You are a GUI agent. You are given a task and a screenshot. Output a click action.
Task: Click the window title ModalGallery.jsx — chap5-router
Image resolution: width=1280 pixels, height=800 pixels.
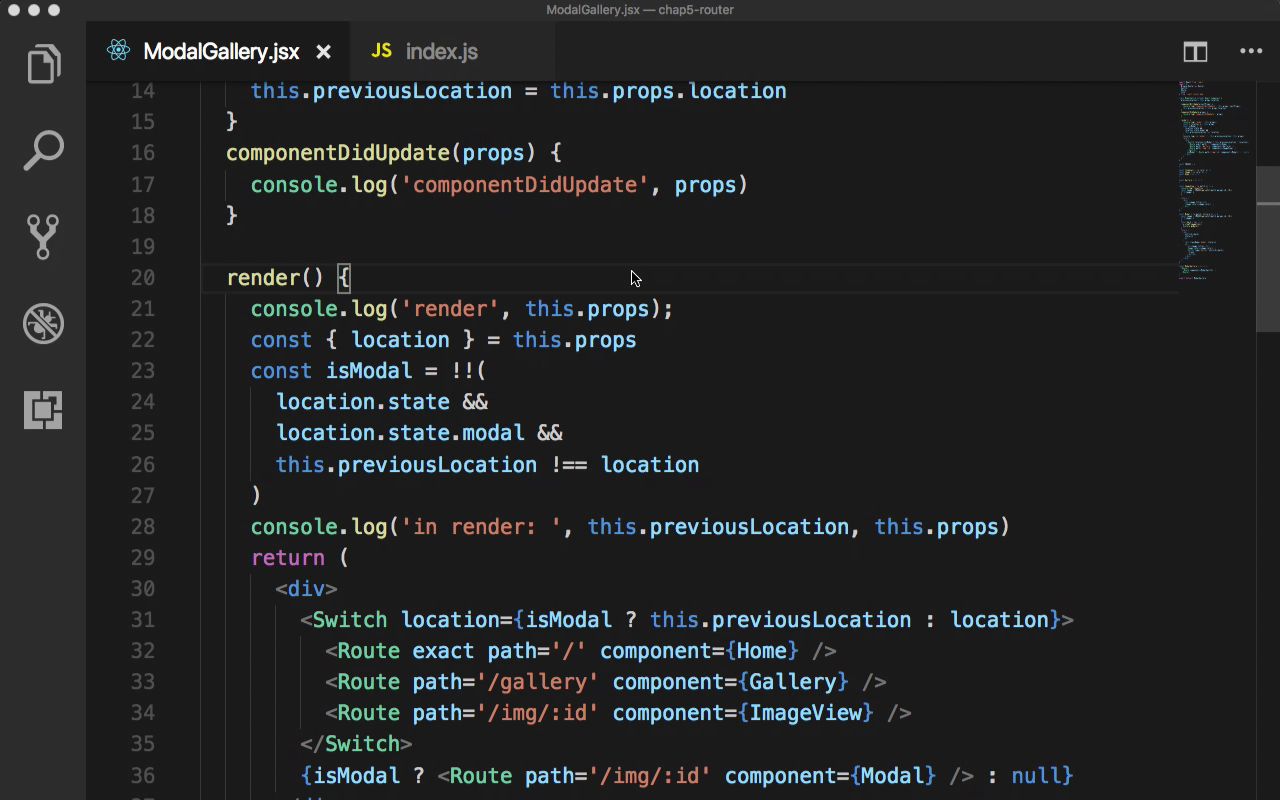(640, 10)
